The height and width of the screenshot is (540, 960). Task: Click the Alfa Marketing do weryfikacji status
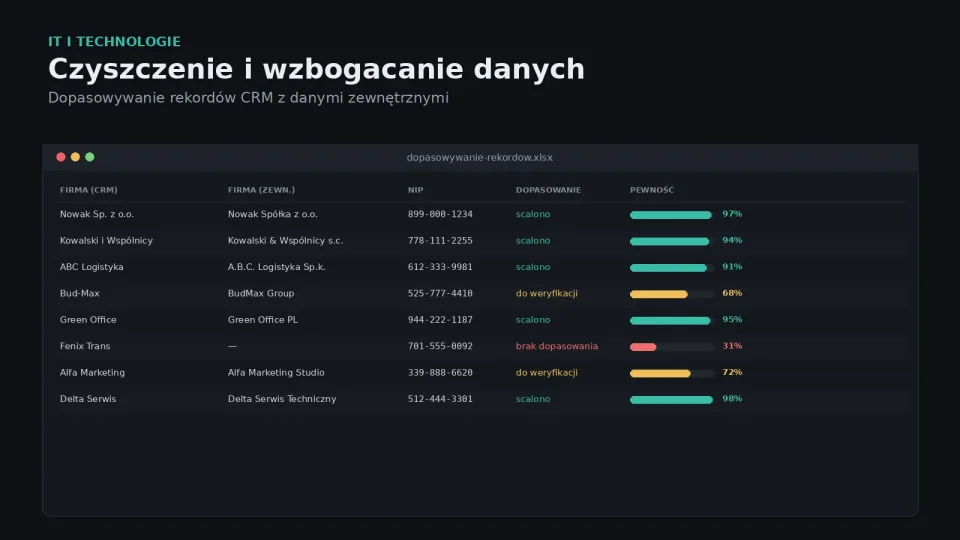[547, 372]
